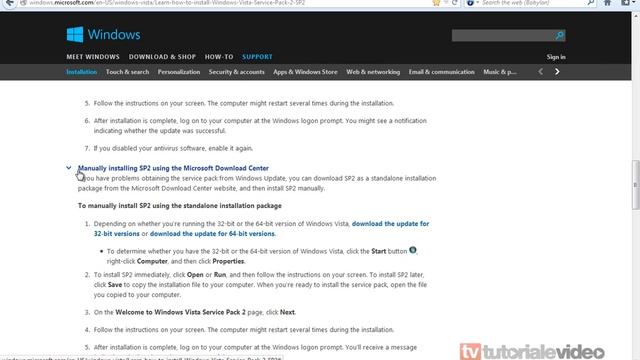Viewport: 640px width, 360px height.
Task: Click the Start button orb image in text
Action: click(413, 250)
